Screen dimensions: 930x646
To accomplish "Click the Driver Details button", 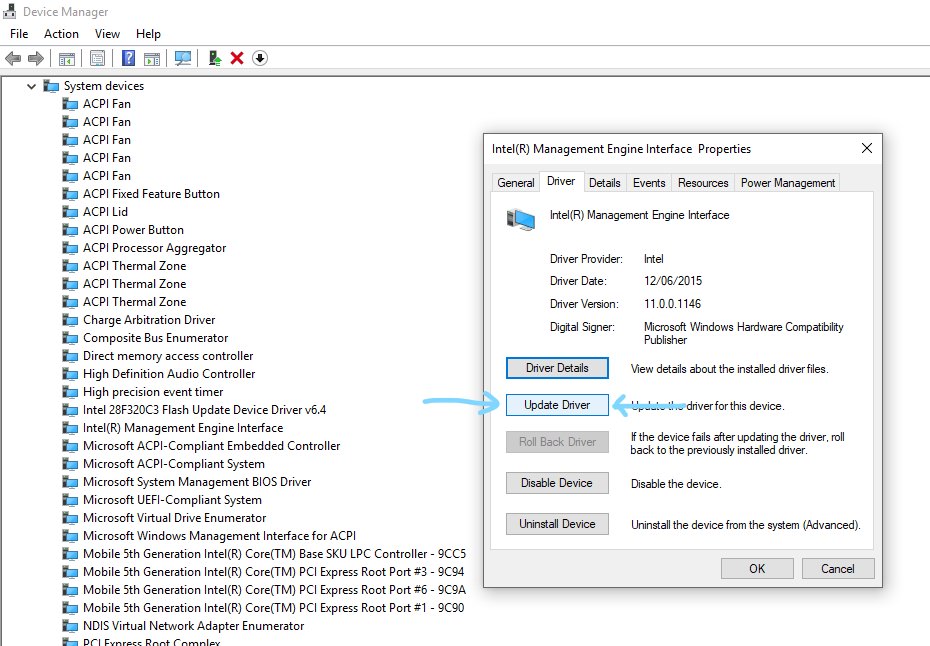I will click(557, 368).
